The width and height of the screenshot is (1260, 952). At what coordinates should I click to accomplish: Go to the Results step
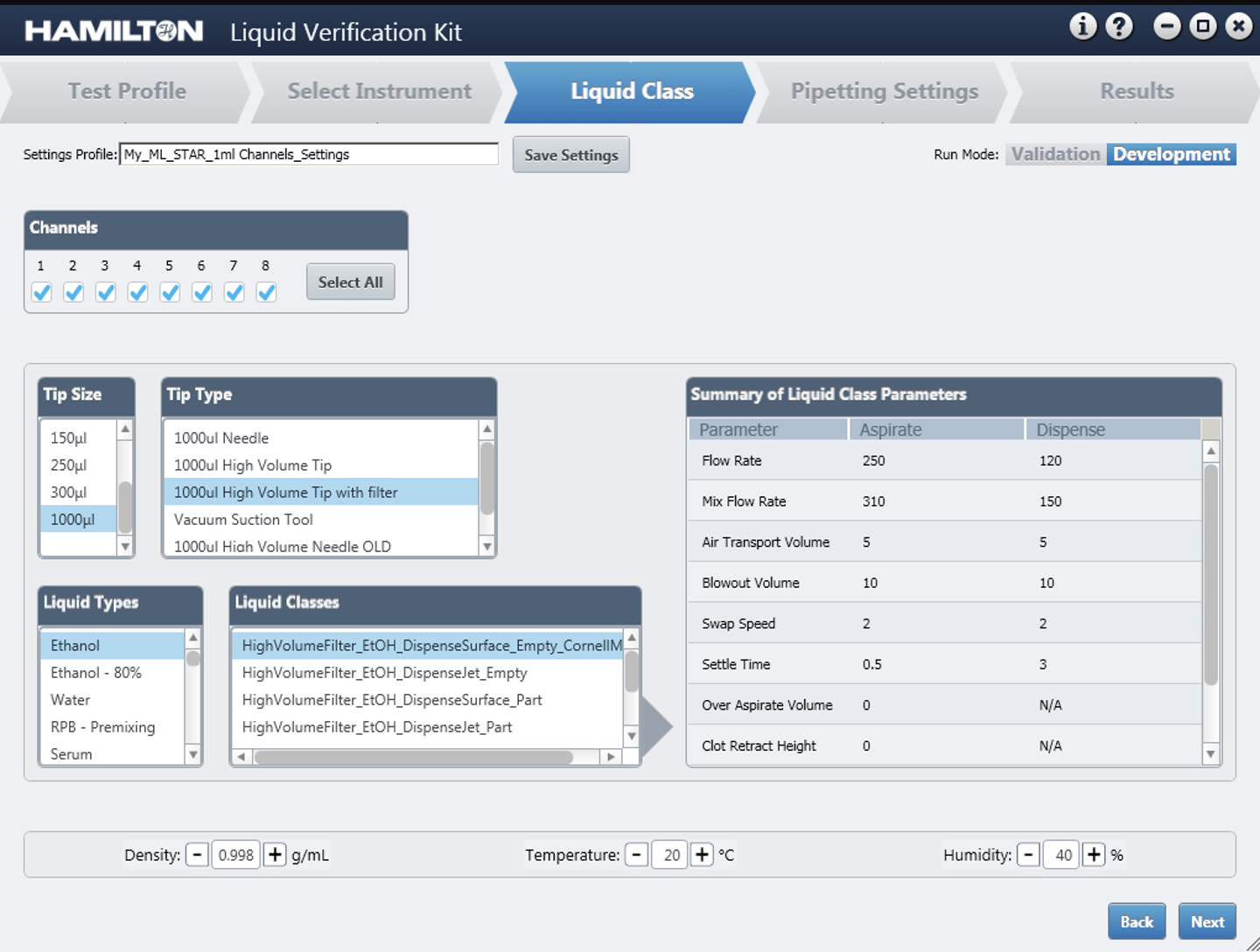tap(1137, 91)
